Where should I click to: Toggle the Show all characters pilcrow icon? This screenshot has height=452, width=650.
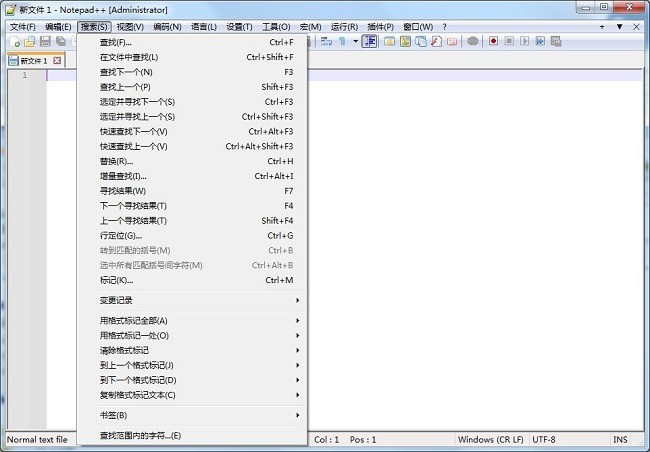[342, 41]
